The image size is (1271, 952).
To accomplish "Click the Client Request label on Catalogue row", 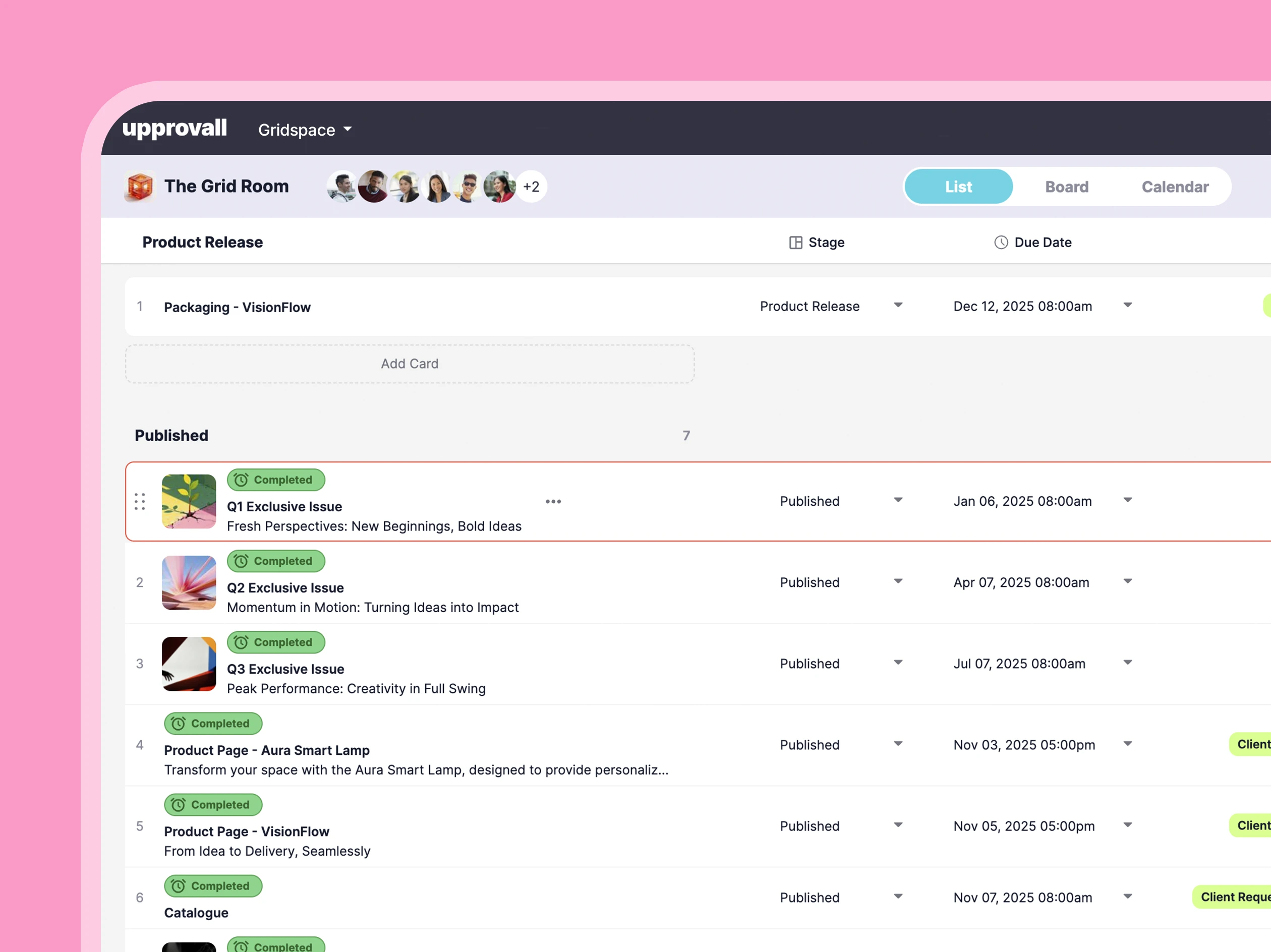I will tap(1235, 897).
